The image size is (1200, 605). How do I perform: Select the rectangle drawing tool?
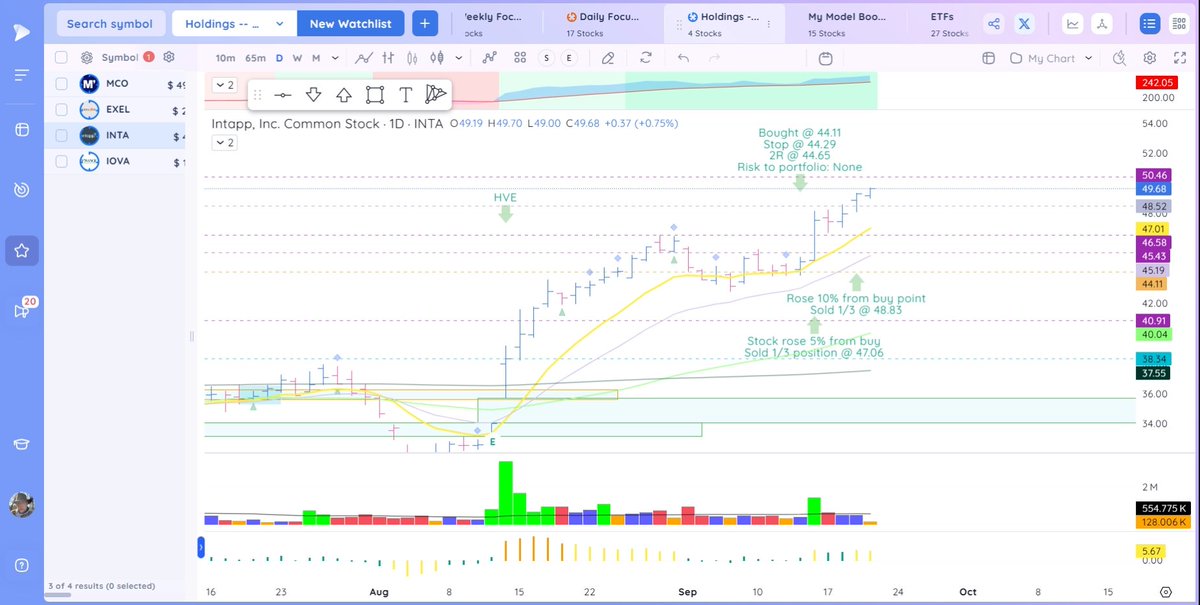coord(375,95)
